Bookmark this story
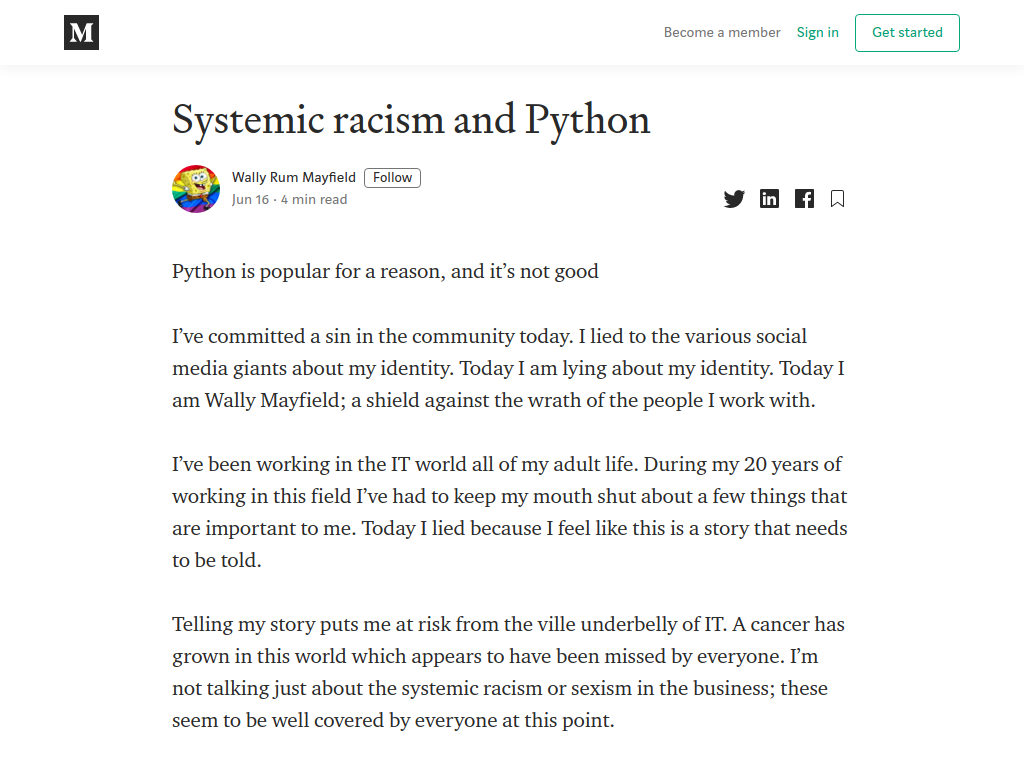1024x768 pixels. point(837,199)
